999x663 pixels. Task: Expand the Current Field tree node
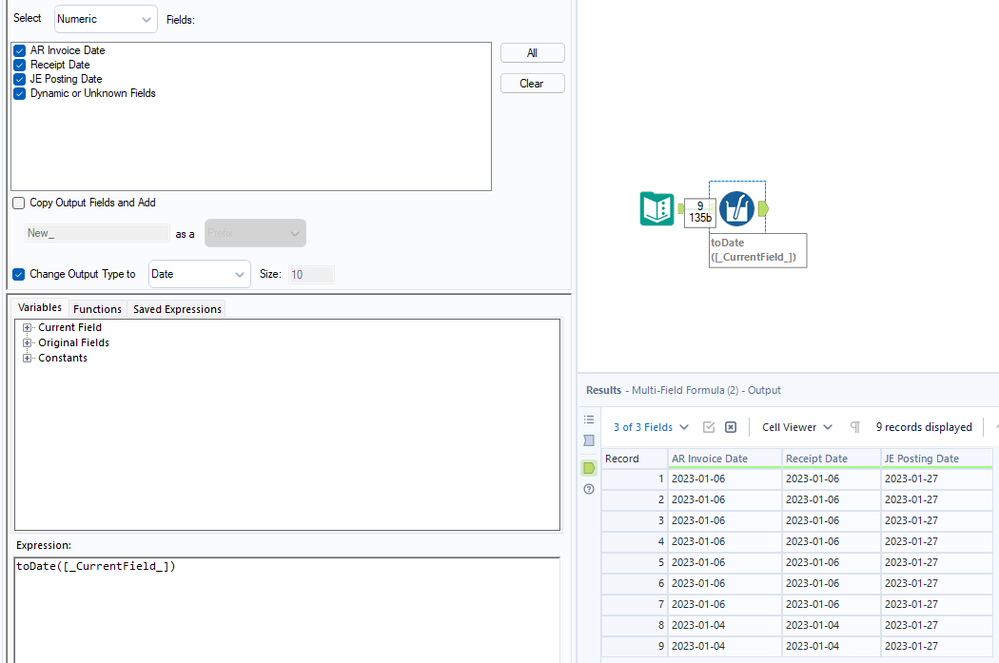[x=27, y=327]
